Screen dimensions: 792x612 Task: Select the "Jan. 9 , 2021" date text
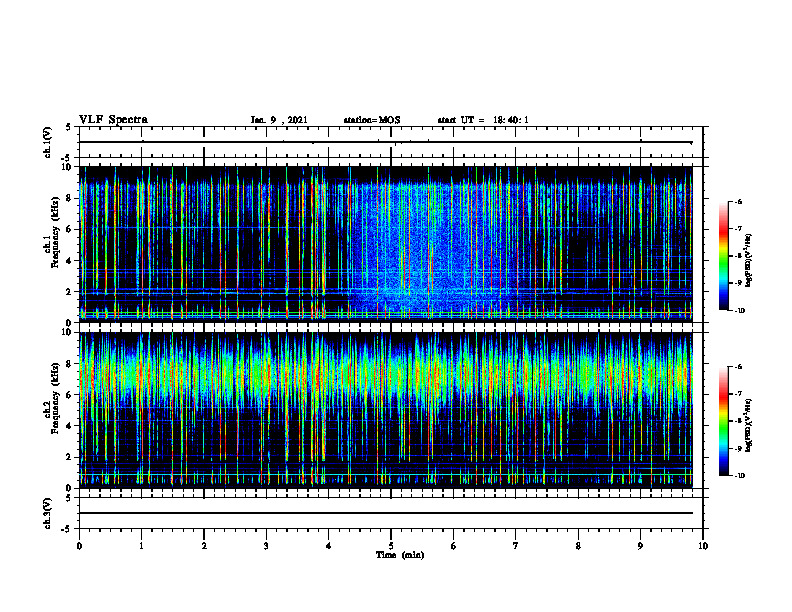click(x=279, y=120)
